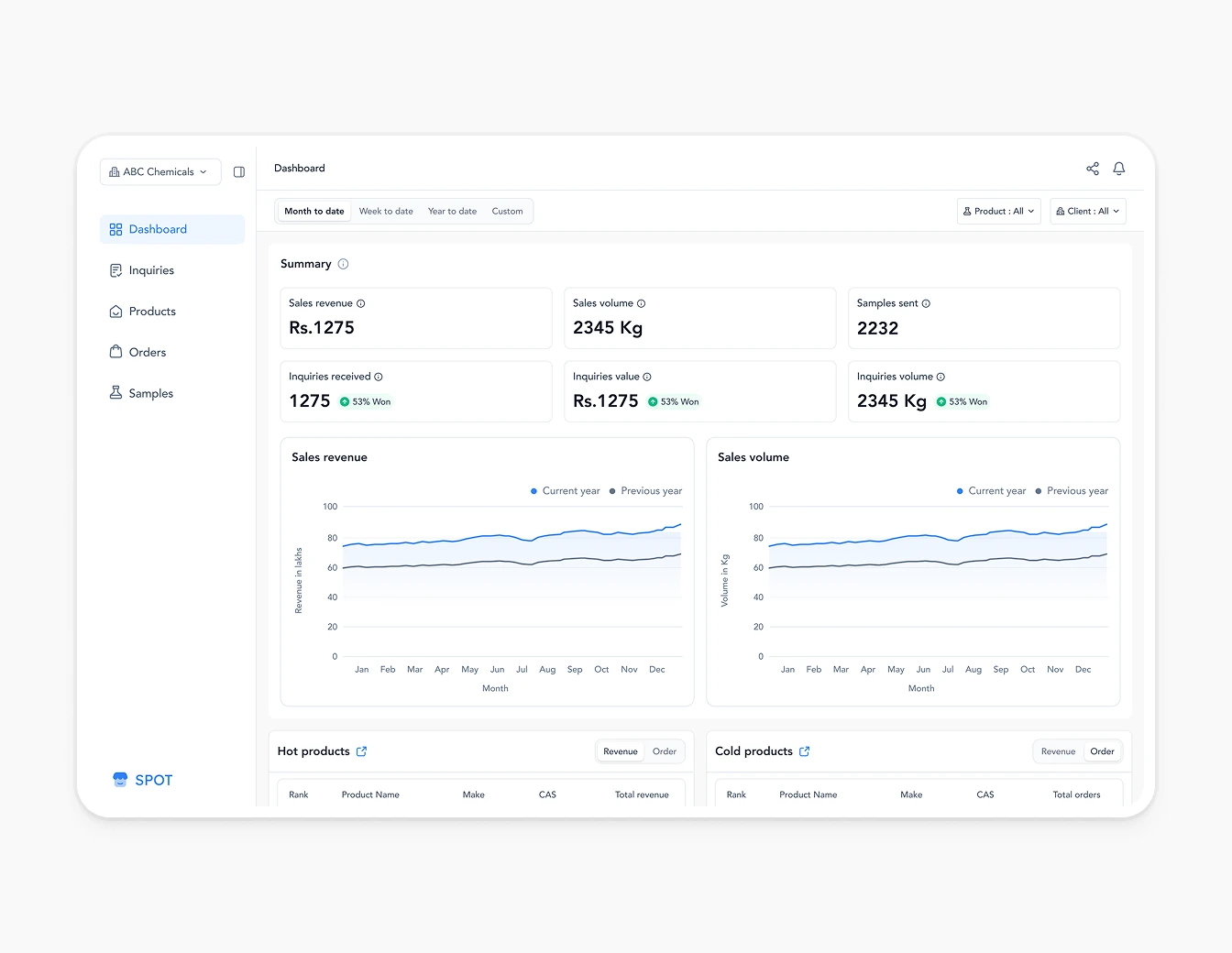This screenshot has height=953, width=1232.
Task: Open Hot products via its external link
Action: [361, 750]
